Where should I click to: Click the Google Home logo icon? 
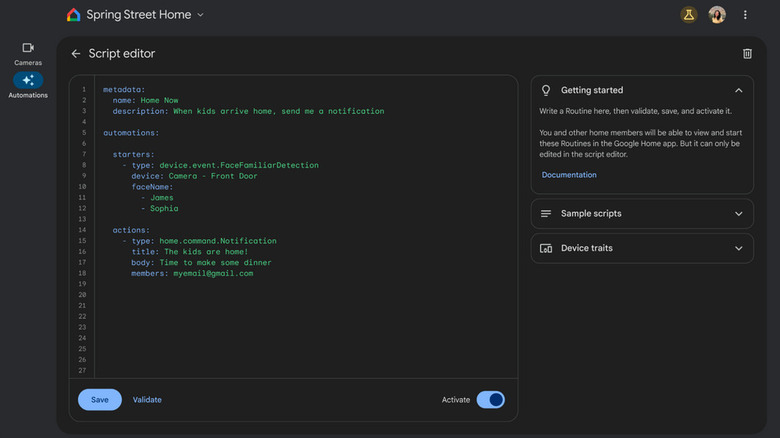pyautogui.click(x=74, y=15)
